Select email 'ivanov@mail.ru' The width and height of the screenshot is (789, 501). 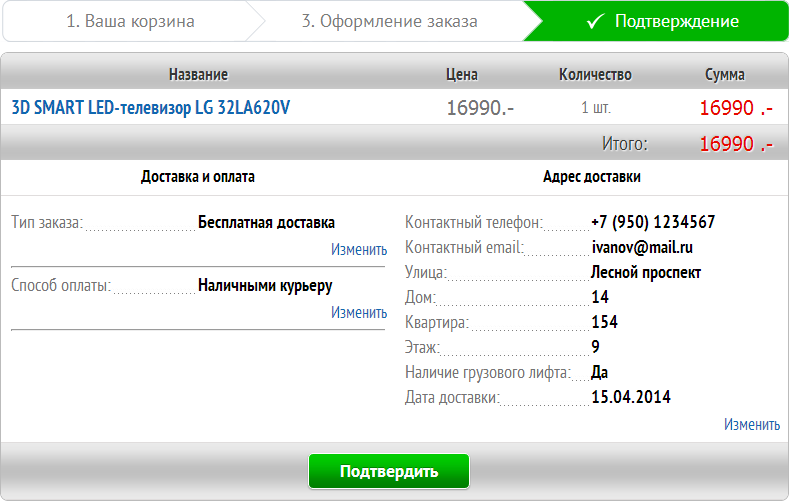642,247
